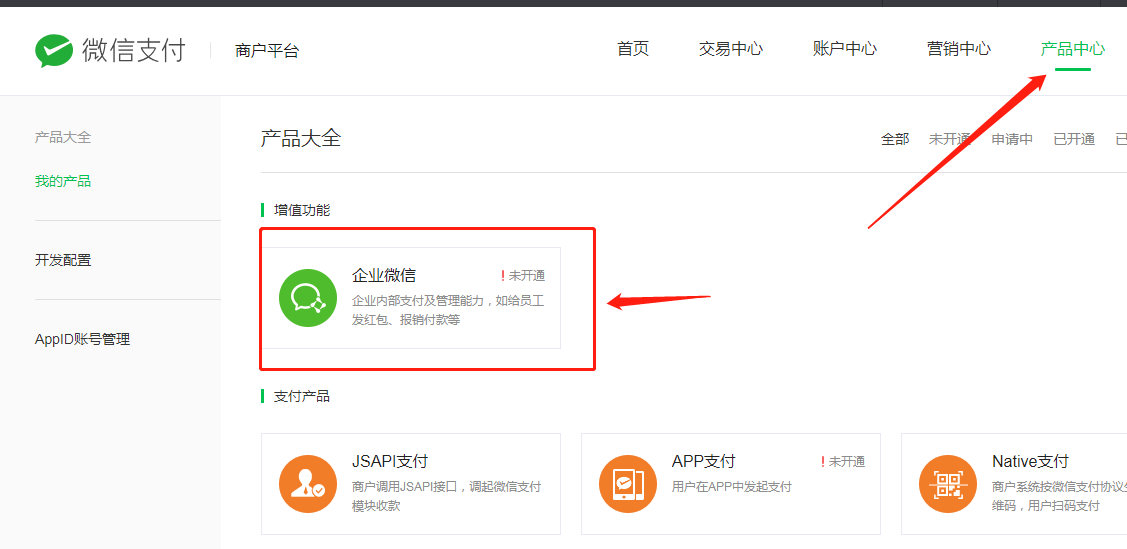Filter products by 已开通 status
The image size is (1127, 549).
(1074, 139)
